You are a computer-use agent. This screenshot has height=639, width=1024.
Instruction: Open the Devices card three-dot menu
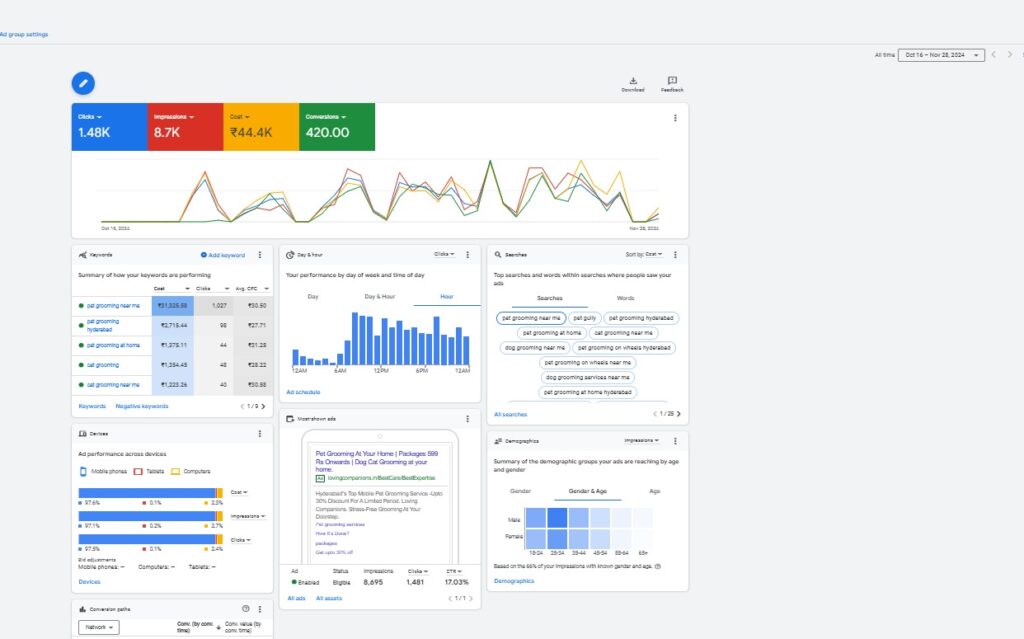click(x=260, y=434)
